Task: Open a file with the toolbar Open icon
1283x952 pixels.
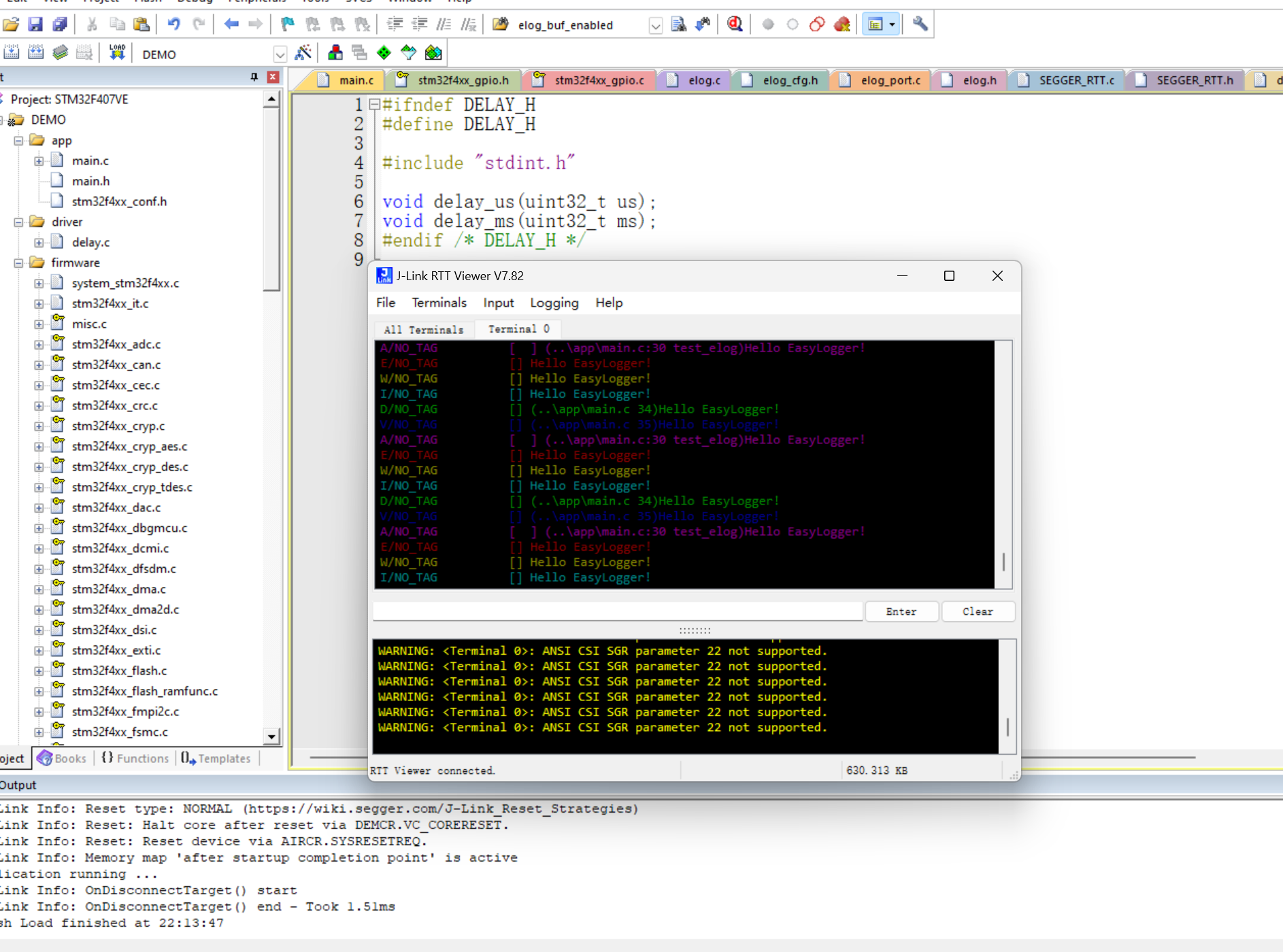Action: click(x=11, y=25)
